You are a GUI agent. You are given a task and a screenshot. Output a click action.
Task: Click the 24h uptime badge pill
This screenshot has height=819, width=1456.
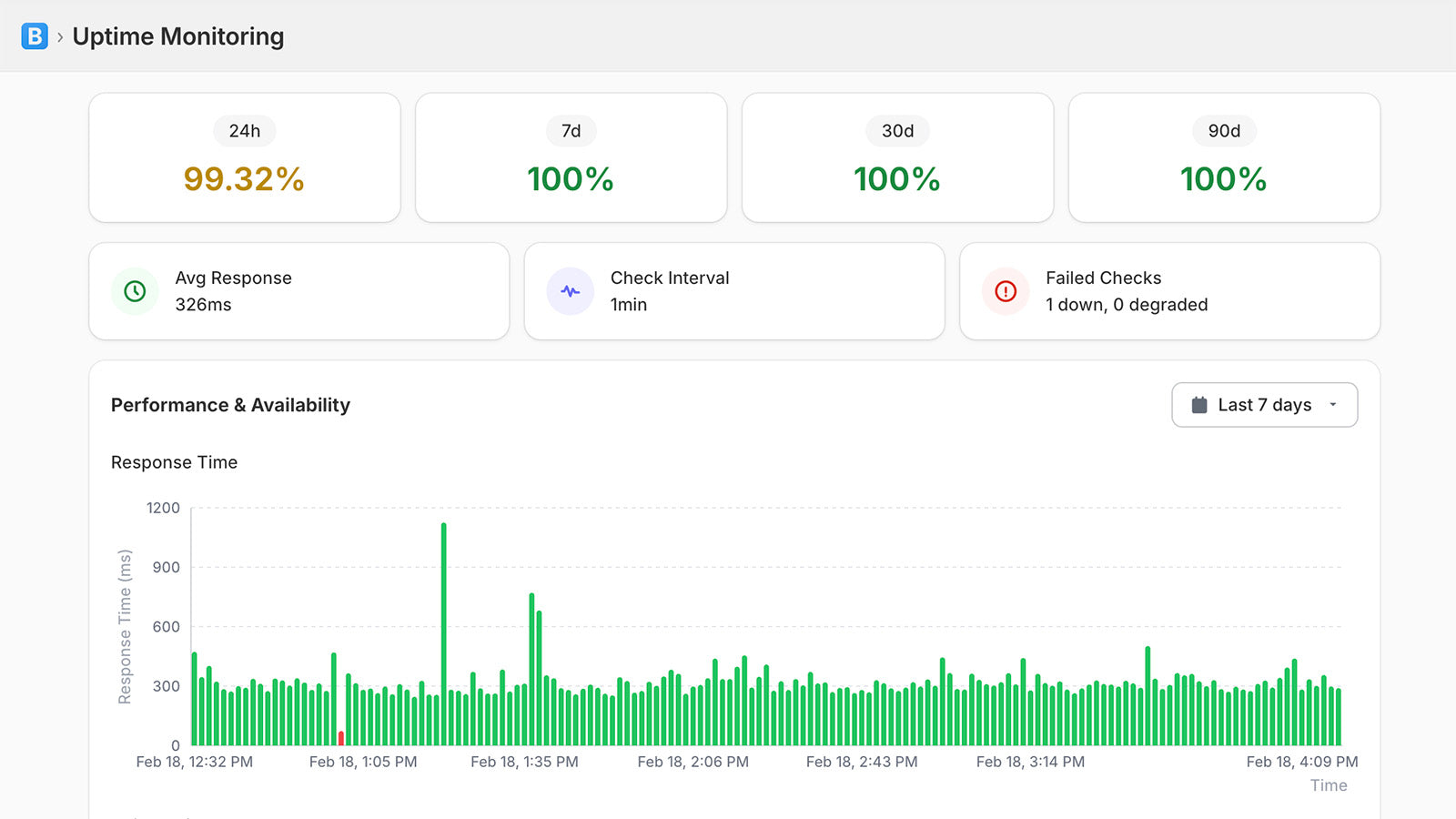[x=244, y=131]
